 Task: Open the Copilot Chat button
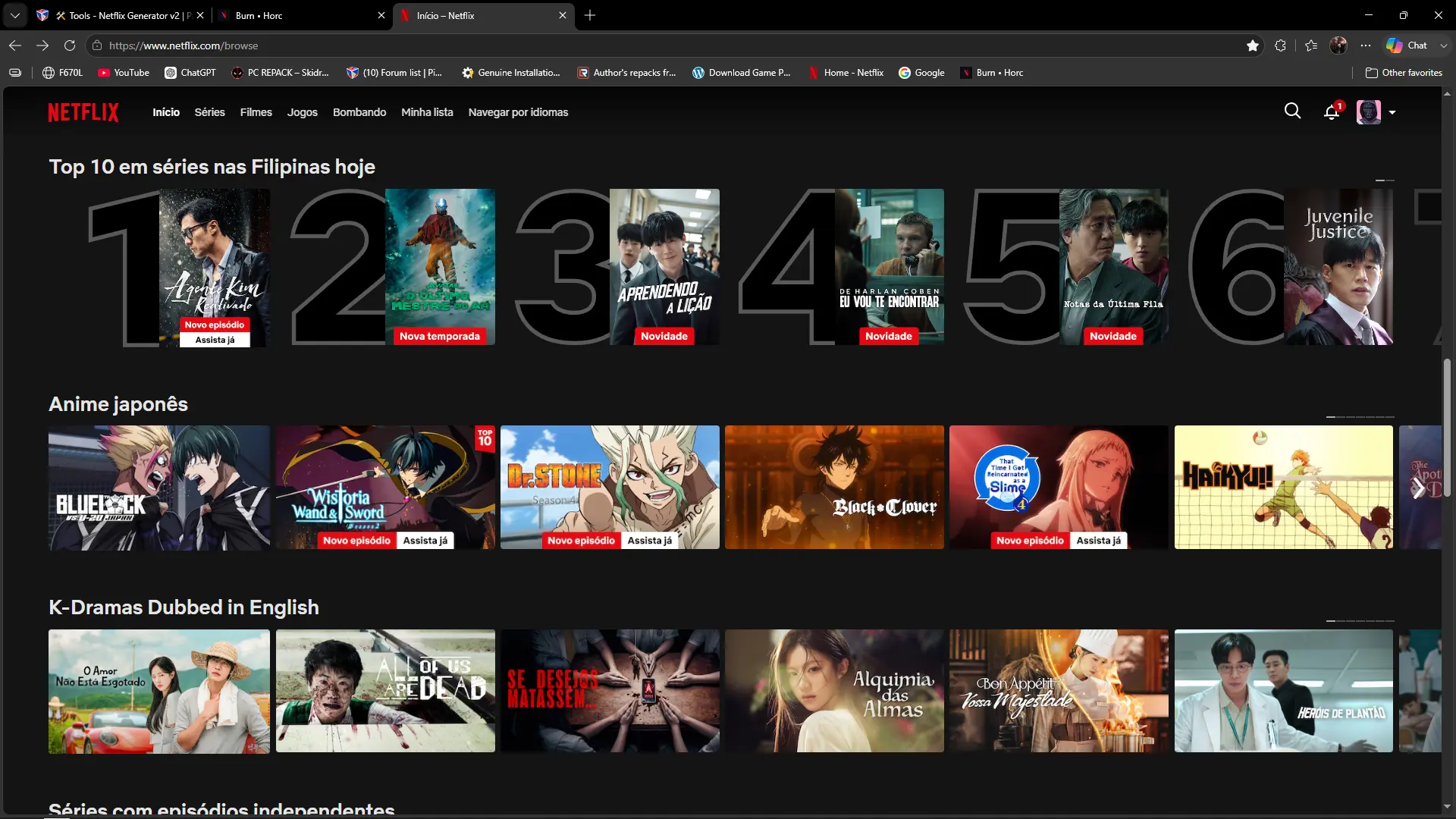pyautogui.click(x=1407, y=45)
